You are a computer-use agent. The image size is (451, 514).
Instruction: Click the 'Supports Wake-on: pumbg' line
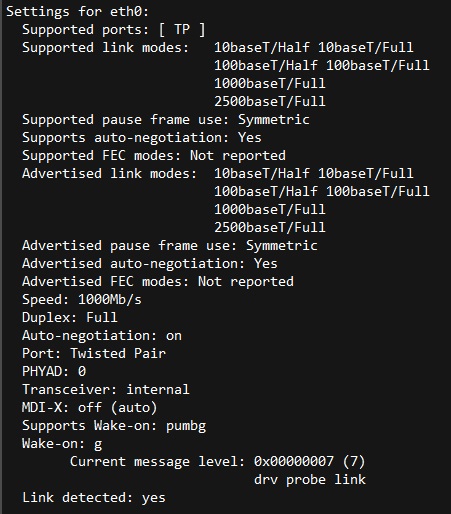click(x=114, y=426)
